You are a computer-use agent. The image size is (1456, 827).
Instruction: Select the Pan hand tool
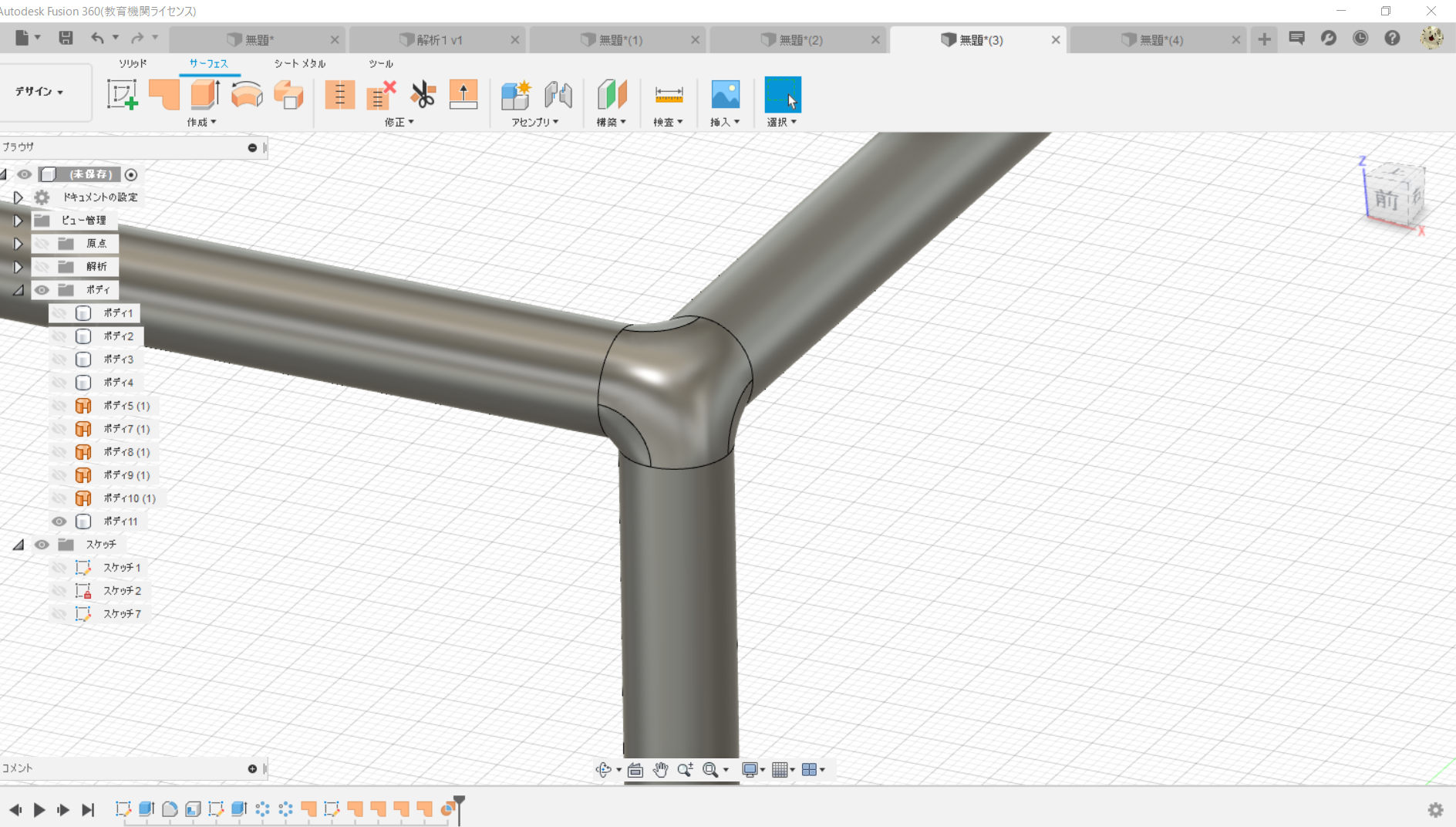(660, 770)
